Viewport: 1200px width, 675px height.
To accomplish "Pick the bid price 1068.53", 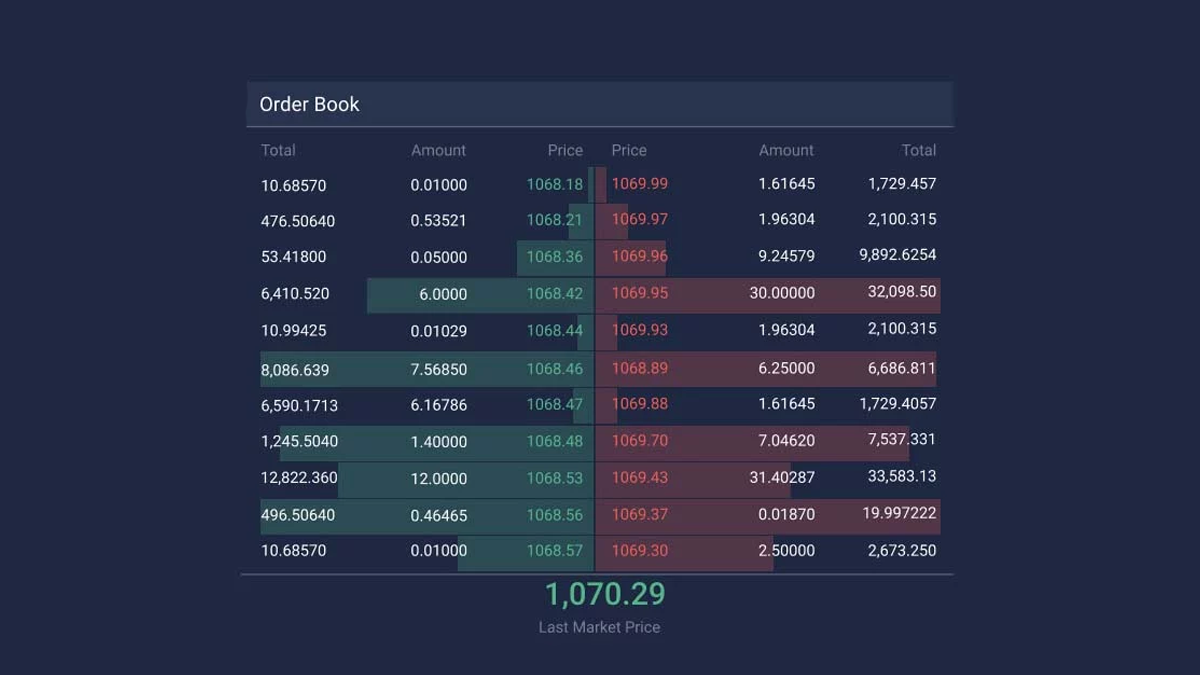I will 554,478.
